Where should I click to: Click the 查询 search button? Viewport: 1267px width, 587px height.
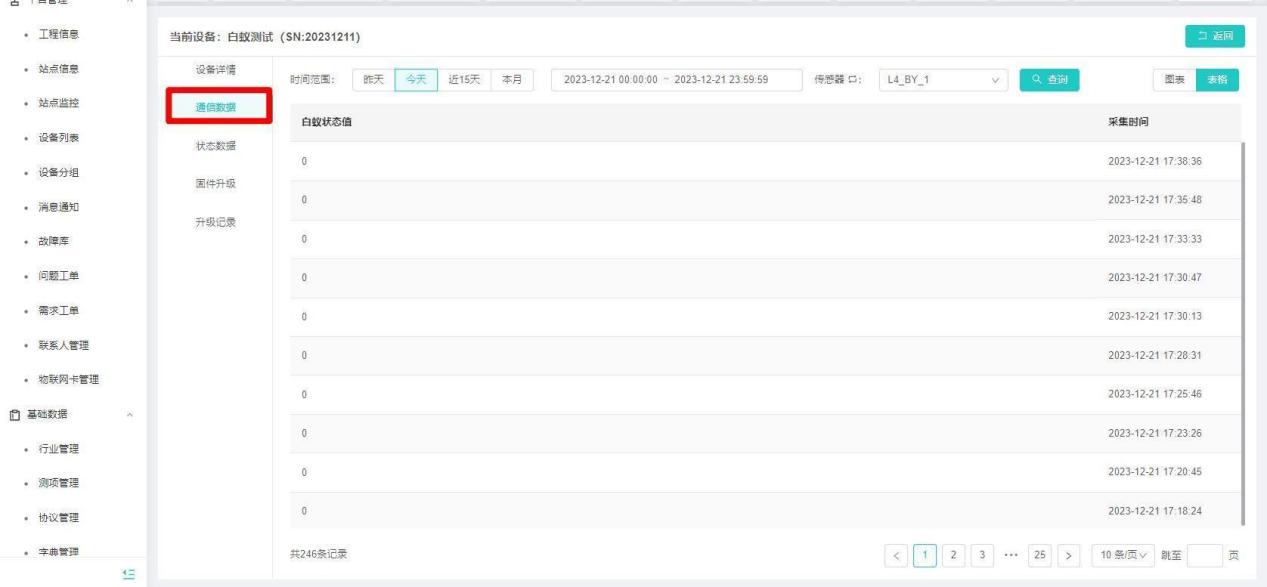(1049, 80)
